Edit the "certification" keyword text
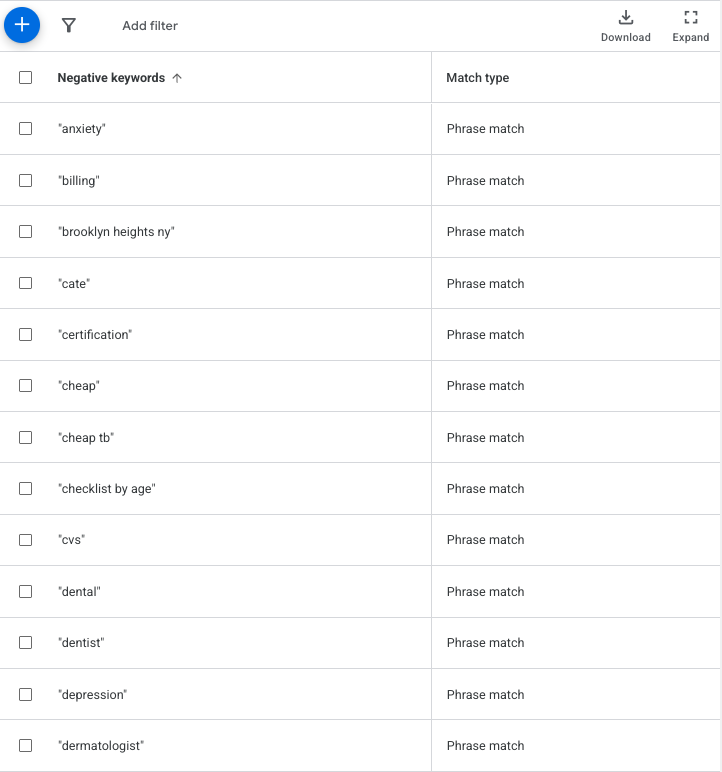This screenshot has width=722, height=772. pos(95,335)
